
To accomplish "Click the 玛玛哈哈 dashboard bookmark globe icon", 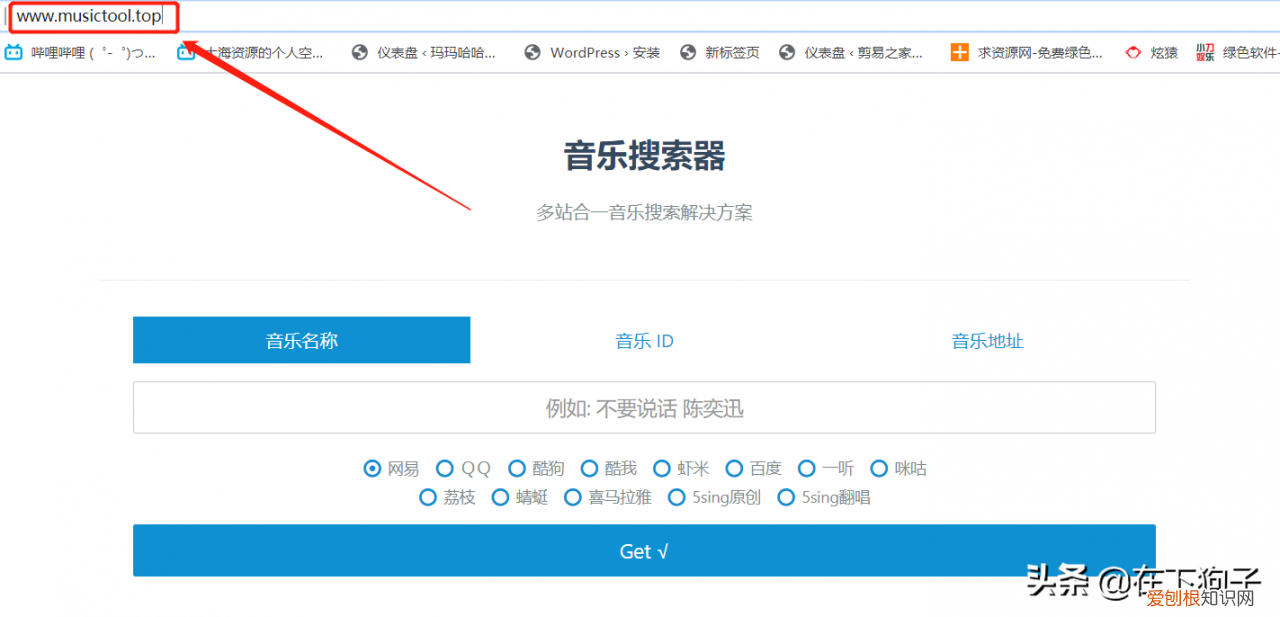I will point(359,52).
